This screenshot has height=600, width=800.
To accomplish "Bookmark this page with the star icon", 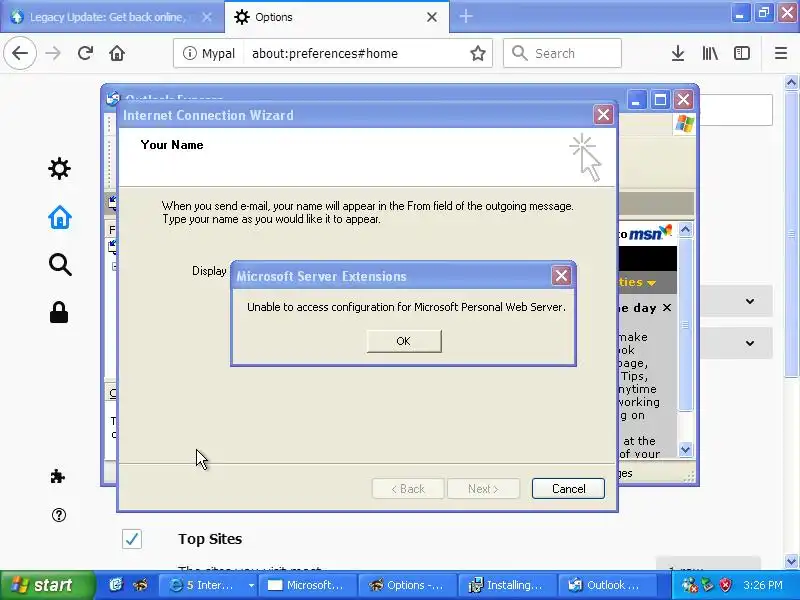I will [x=478, y=53].
